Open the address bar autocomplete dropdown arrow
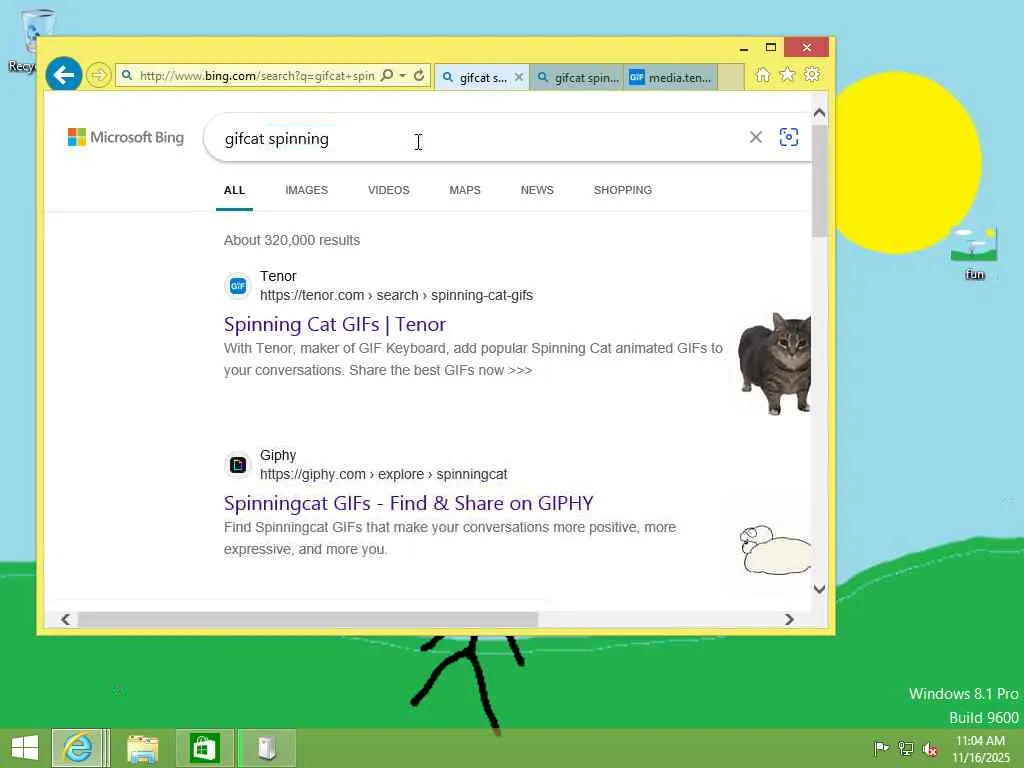Image resolution: width=1024 pixels, height=768 pixels. coord(403,75)
